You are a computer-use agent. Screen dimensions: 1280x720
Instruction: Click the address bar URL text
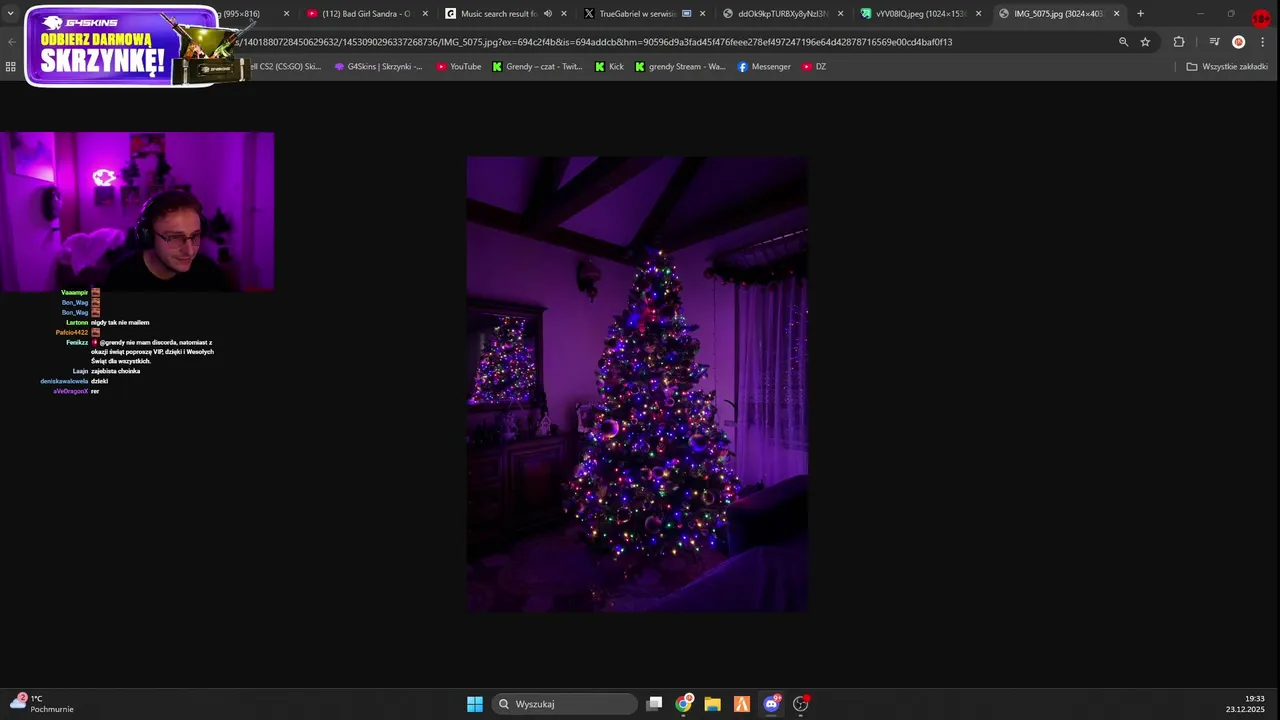594,42
